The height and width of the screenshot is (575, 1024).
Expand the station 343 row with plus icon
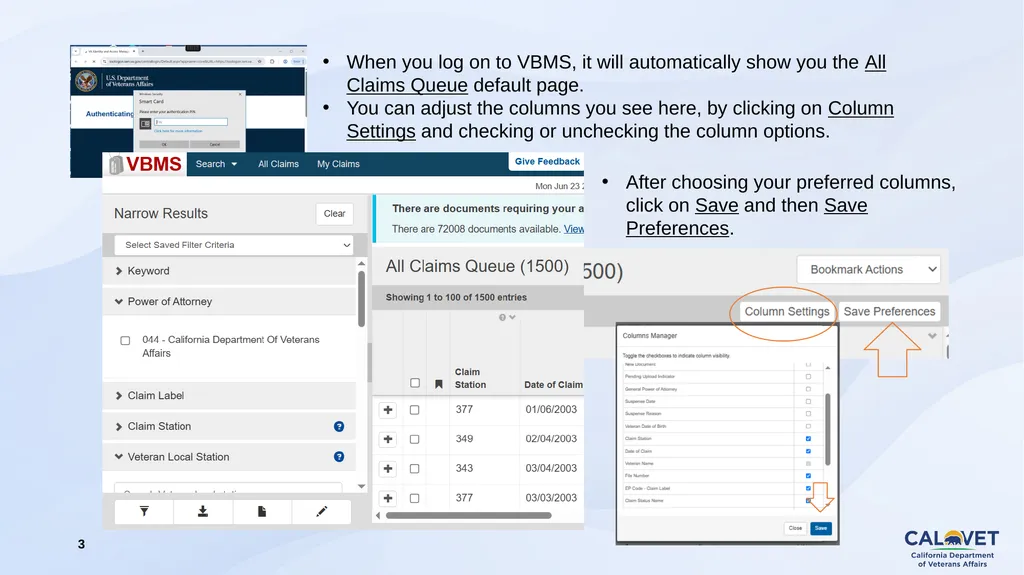pos(388,468)
